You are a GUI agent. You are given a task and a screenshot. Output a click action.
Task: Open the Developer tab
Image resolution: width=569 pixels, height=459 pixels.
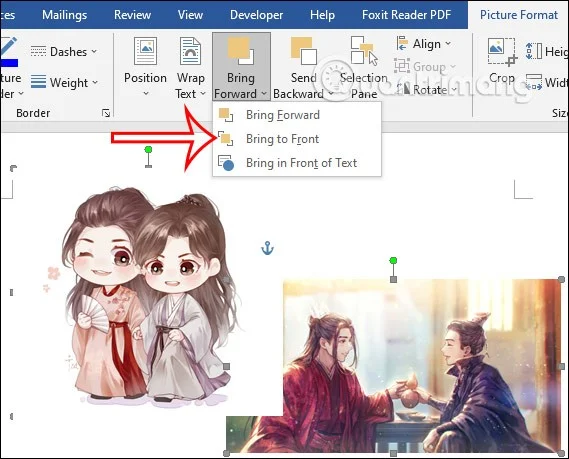(256, 15)
